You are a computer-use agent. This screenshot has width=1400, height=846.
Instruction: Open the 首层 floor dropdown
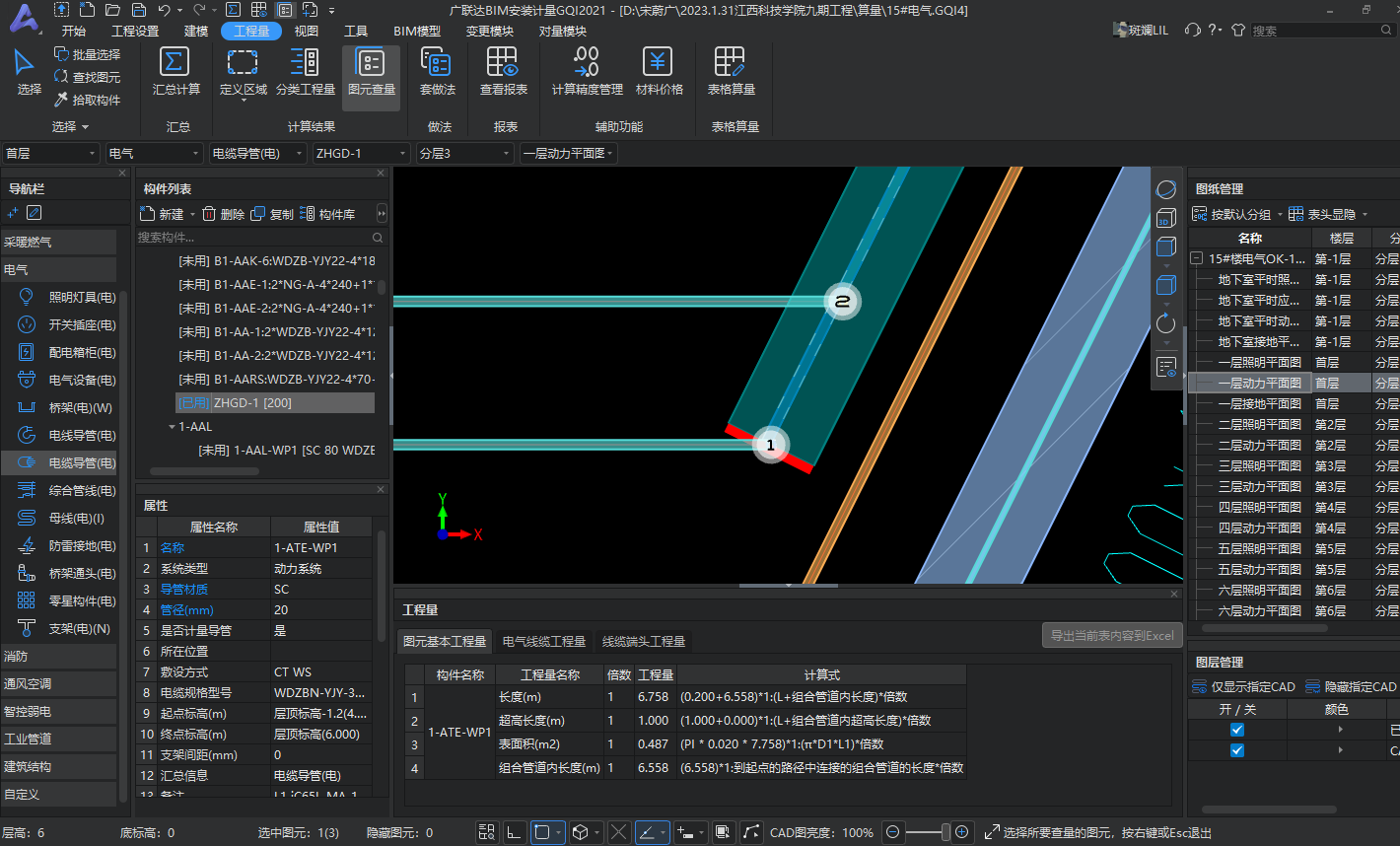click(x=50, y=153)
